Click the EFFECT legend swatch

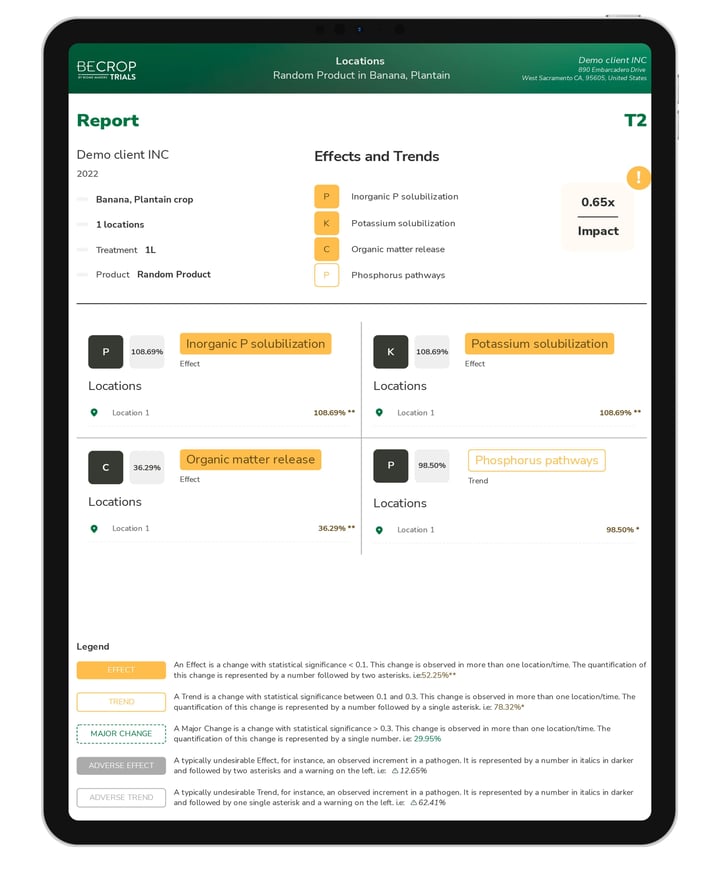(121, 670)
